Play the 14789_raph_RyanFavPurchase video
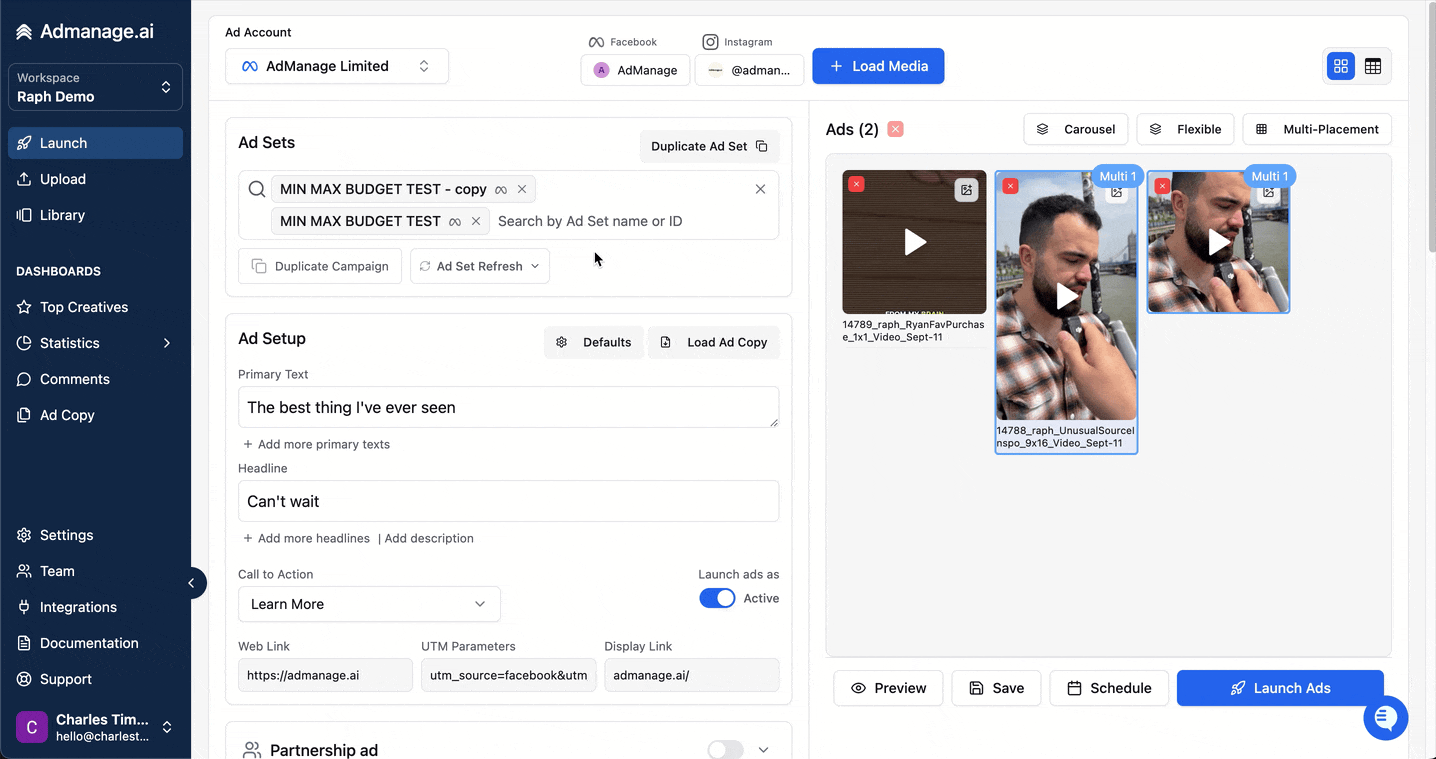Image resolution: width=1436 pixels, height=759 pixels. coord(915,242)
